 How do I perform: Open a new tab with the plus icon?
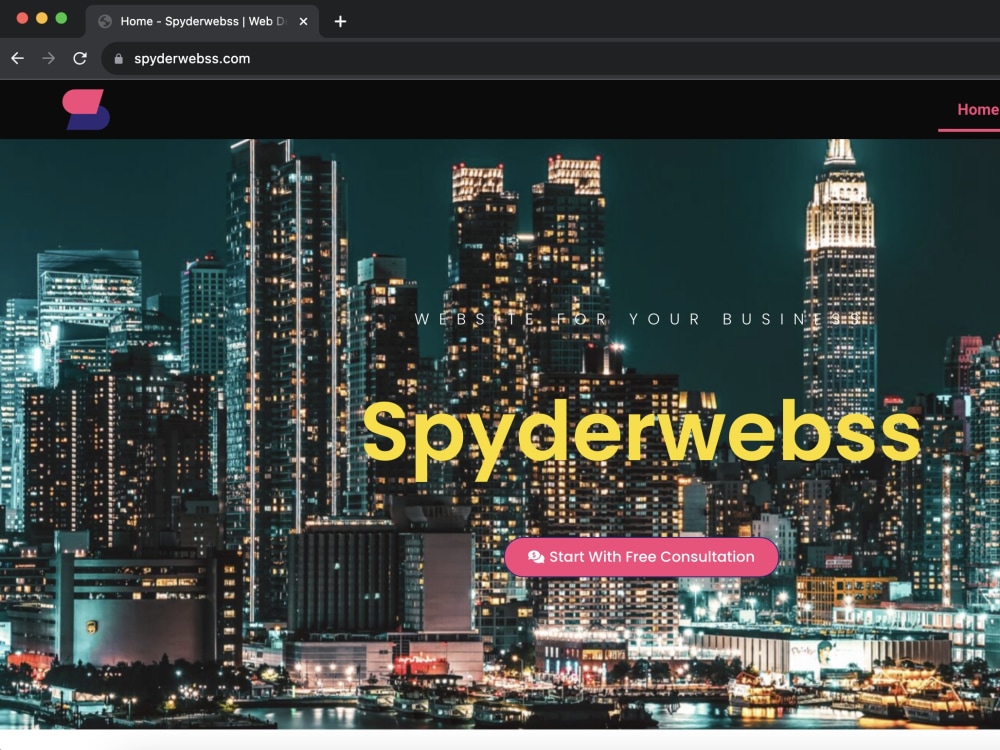click(342, 21)
